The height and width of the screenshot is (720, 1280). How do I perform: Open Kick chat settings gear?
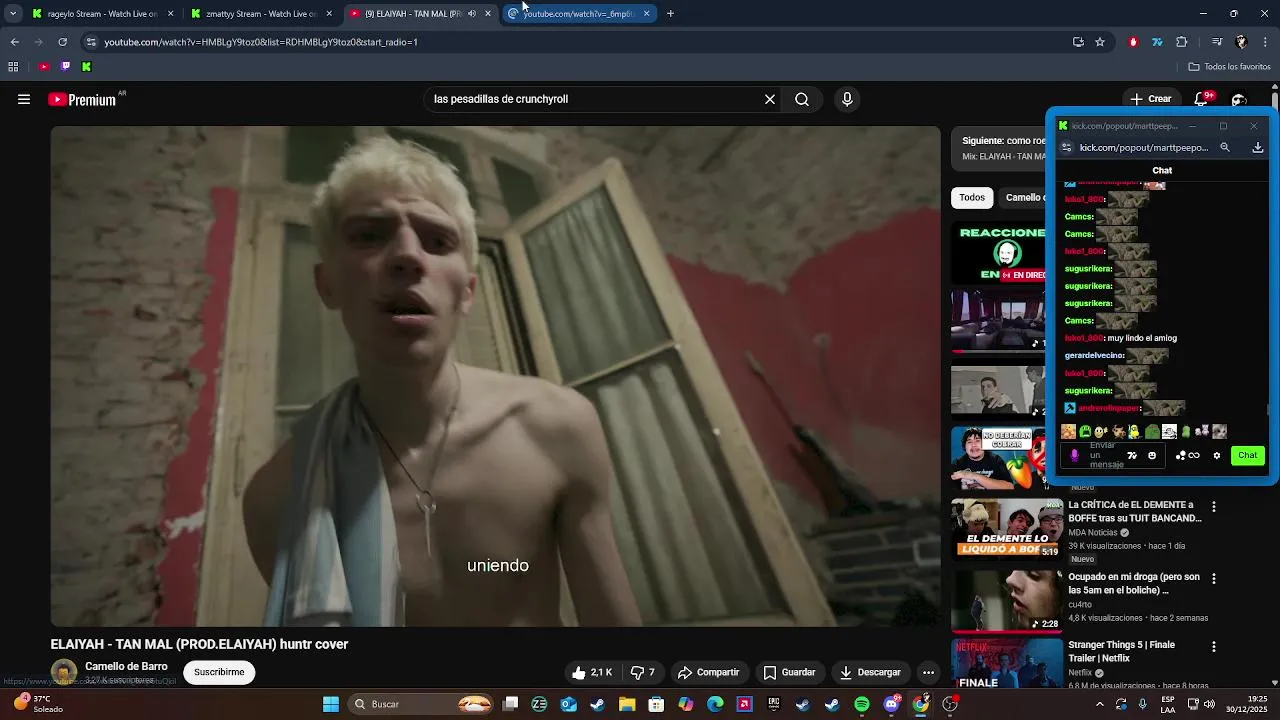pos(1217,455)
